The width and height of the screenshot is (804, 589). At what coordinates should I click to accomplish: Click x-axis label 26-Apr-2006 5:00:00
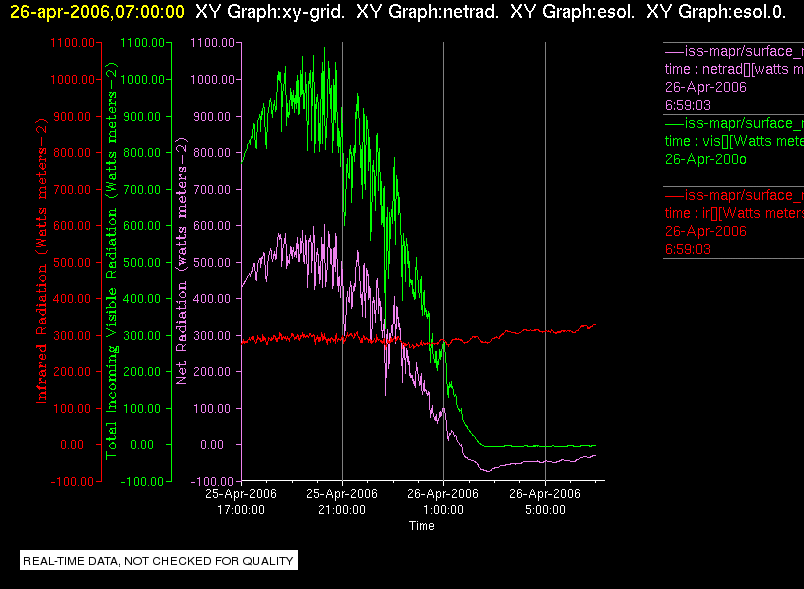pos(545,501)
